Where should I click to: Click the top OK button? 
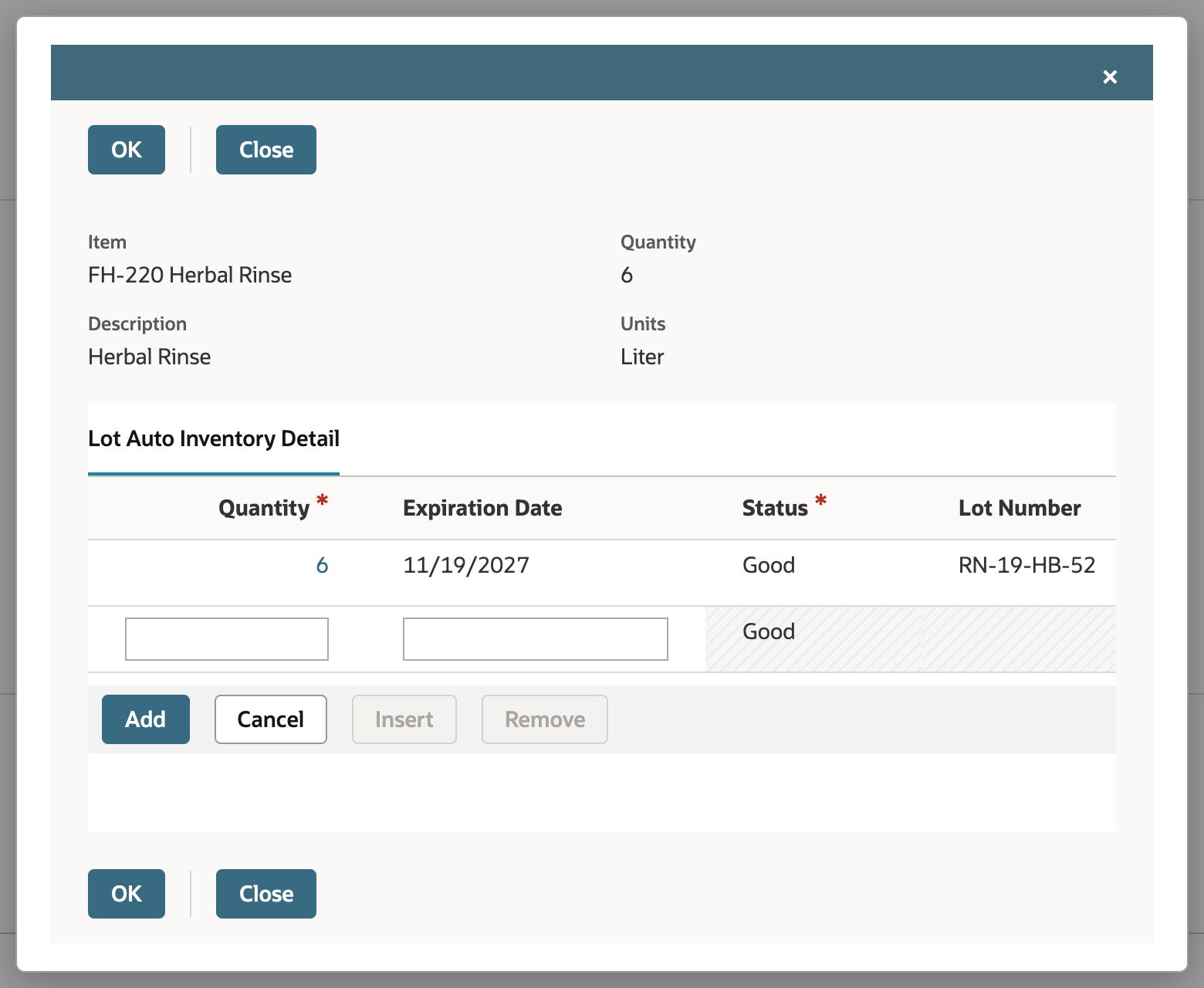click(127, 150)
